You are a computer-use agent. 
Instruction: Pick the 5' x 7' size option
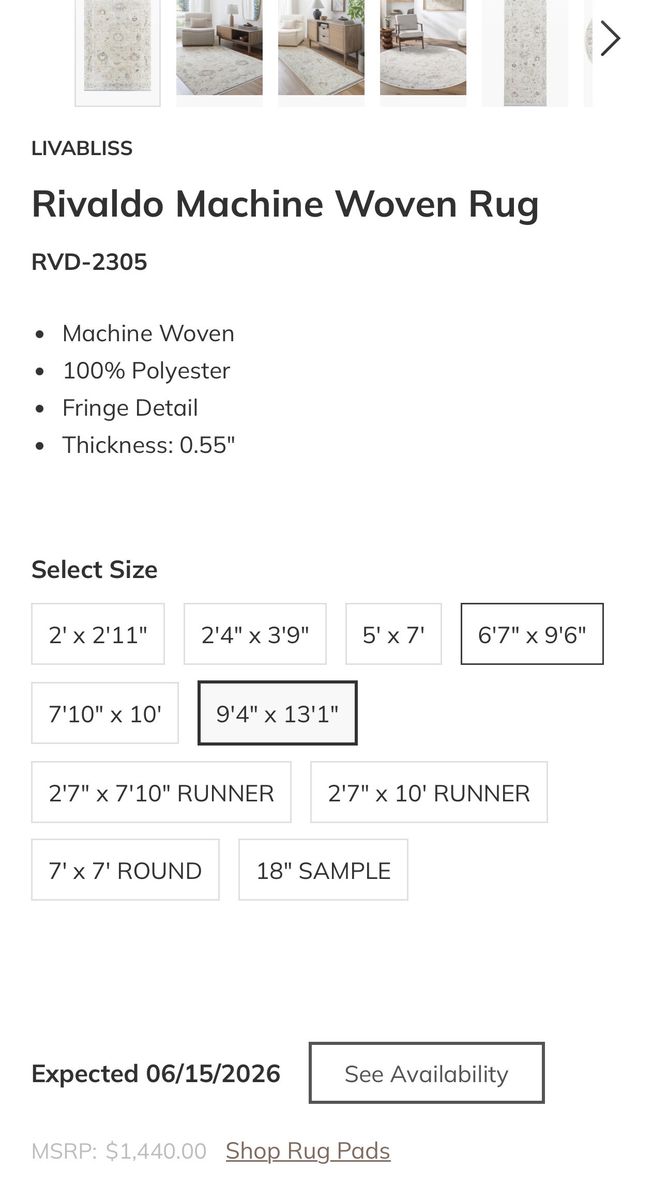pos(393,634)
